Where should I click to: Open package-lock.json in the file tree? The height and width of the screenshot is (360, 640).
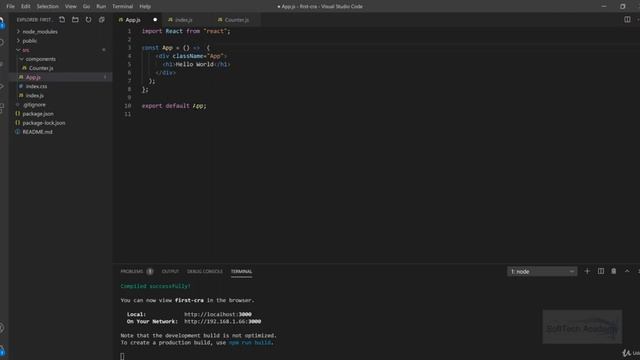click(x=43, y=123)
